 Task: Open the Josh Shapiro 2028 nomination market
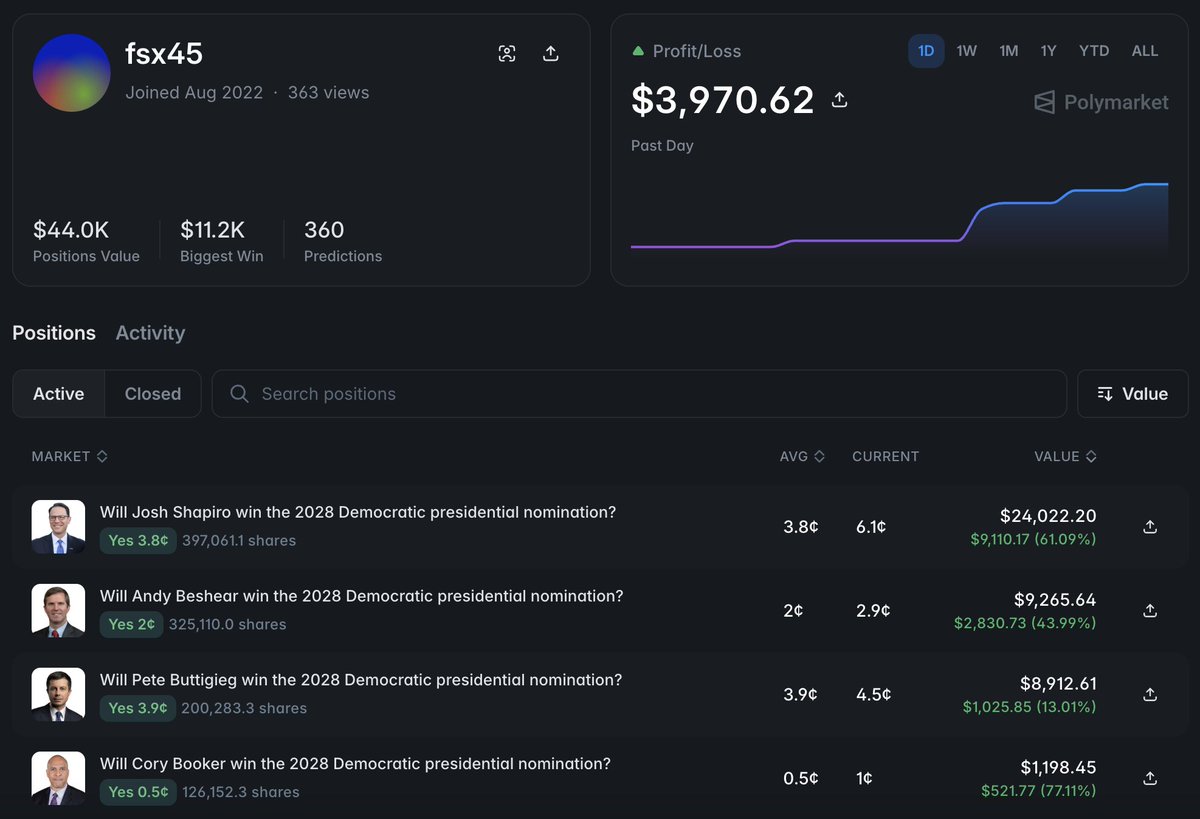point(358,512)
